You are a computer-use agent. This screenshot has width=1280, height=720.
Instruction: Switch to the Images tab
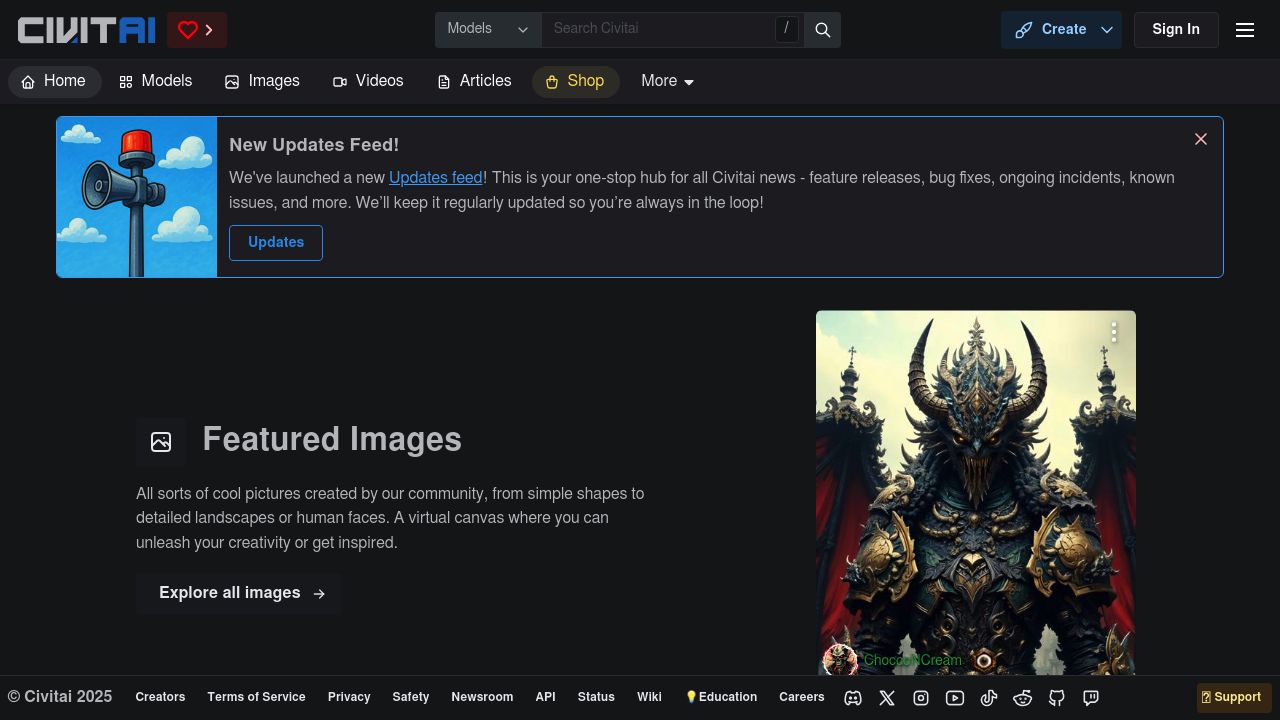tap(262, 82)
